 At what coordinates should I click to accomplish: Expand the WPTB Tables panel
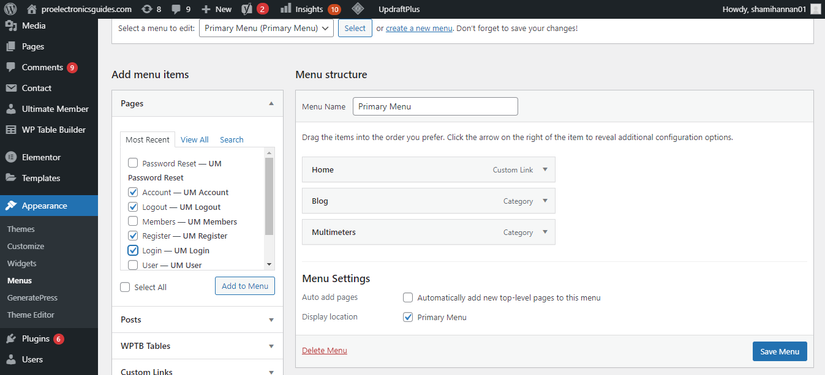coord(197,346)
